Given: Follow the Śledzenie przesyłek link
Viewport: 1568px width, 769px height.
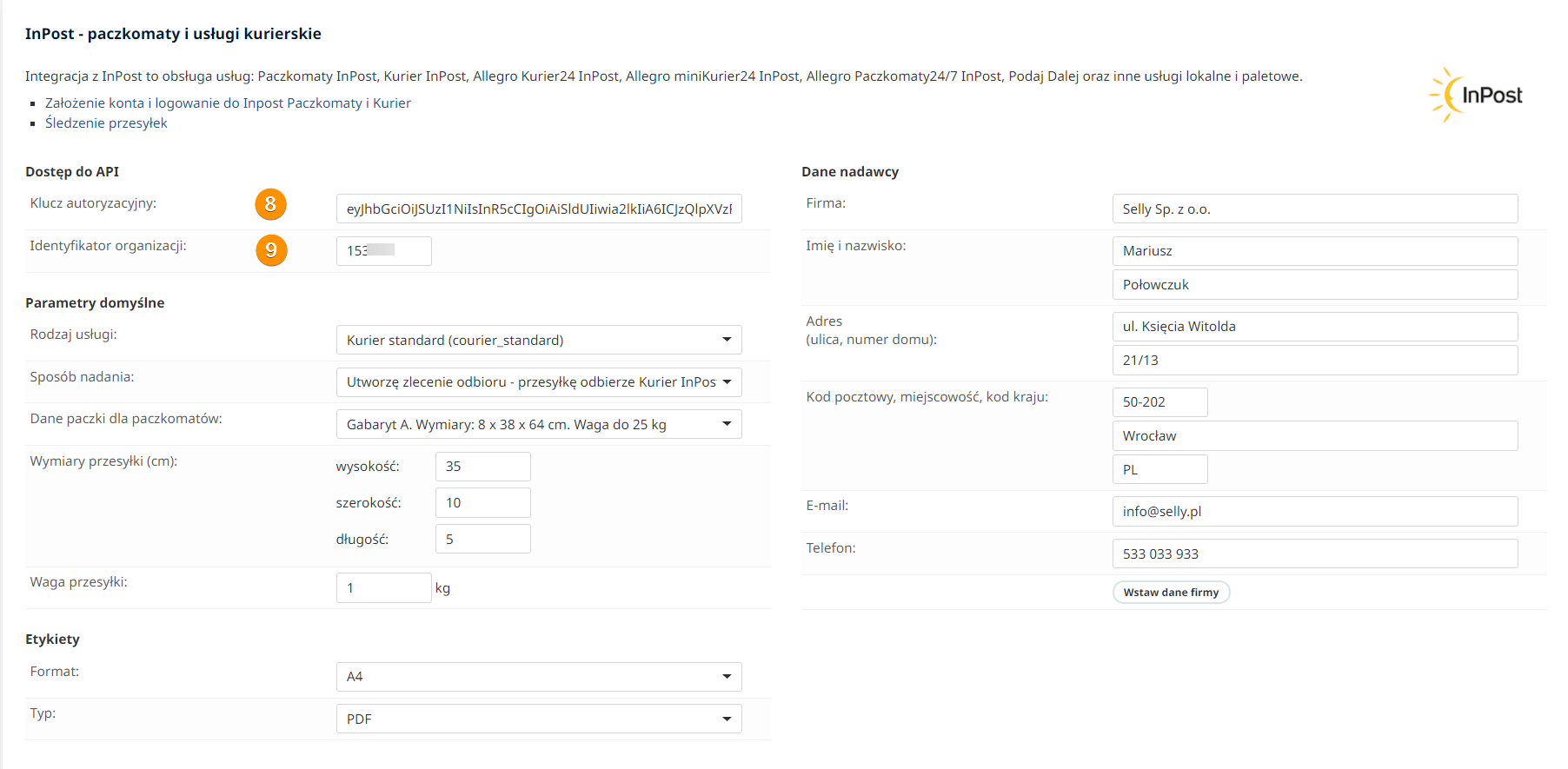Looking at the screenshot, I should coord(106,123).
